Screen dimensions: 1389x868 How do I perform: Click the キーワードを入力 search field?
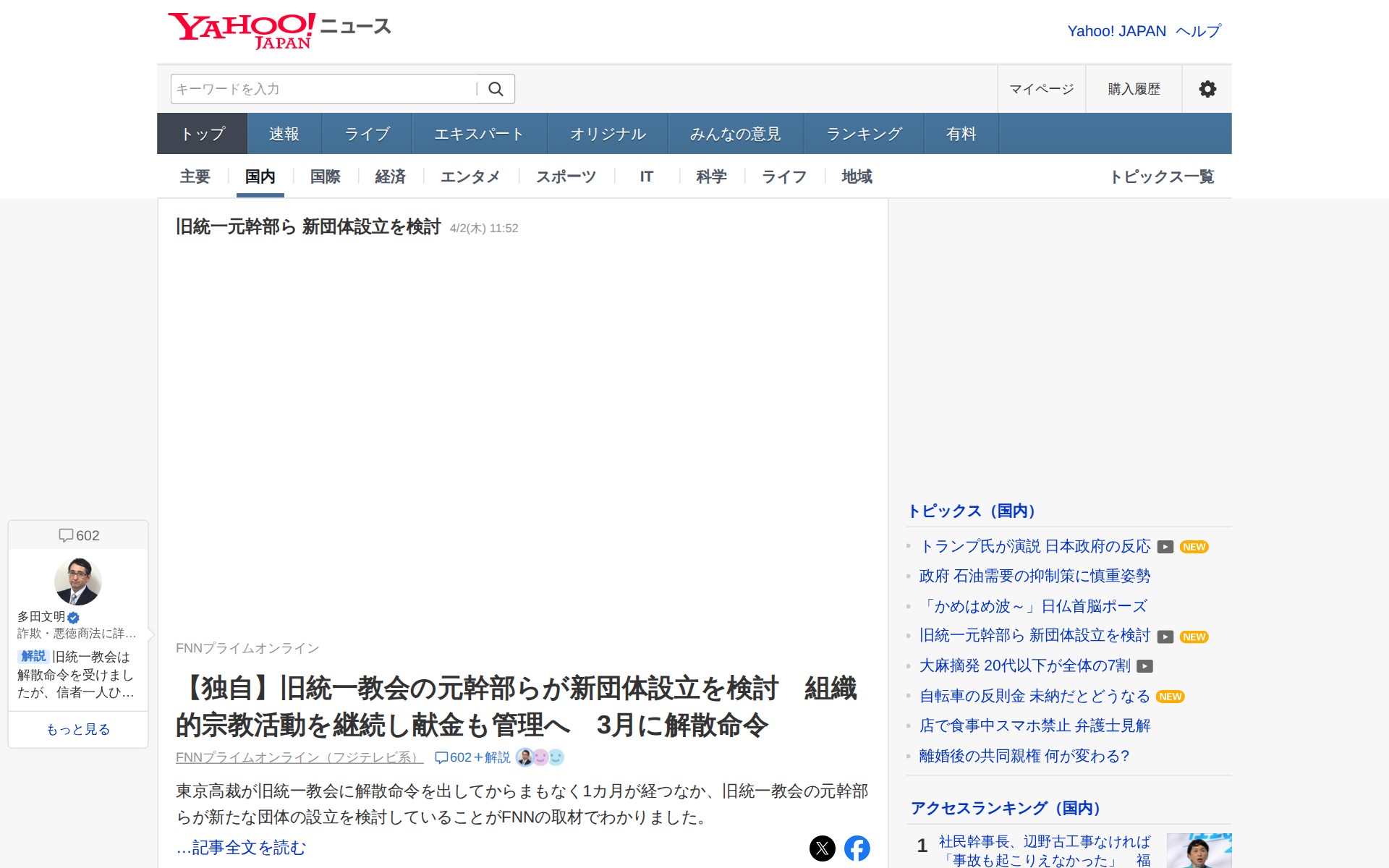point(322,89)
